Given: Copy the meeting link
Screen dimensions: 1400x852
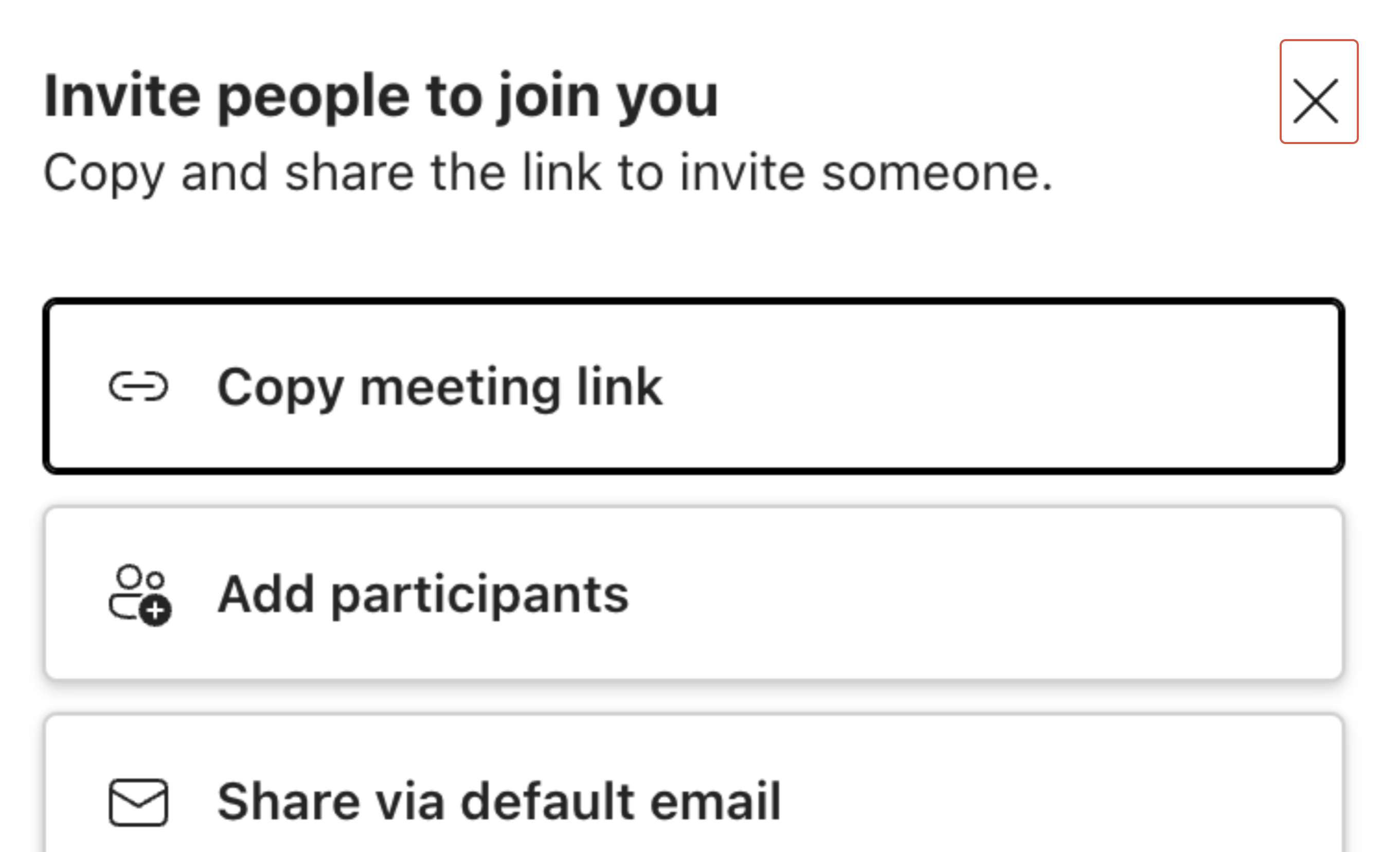Looking at the screenshot, I should pos(693,386).
